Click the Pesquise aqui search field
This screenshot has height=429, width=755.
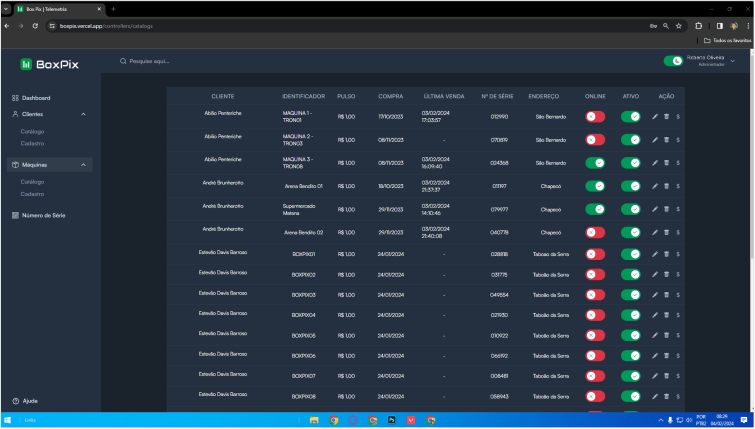coord(200,61)
